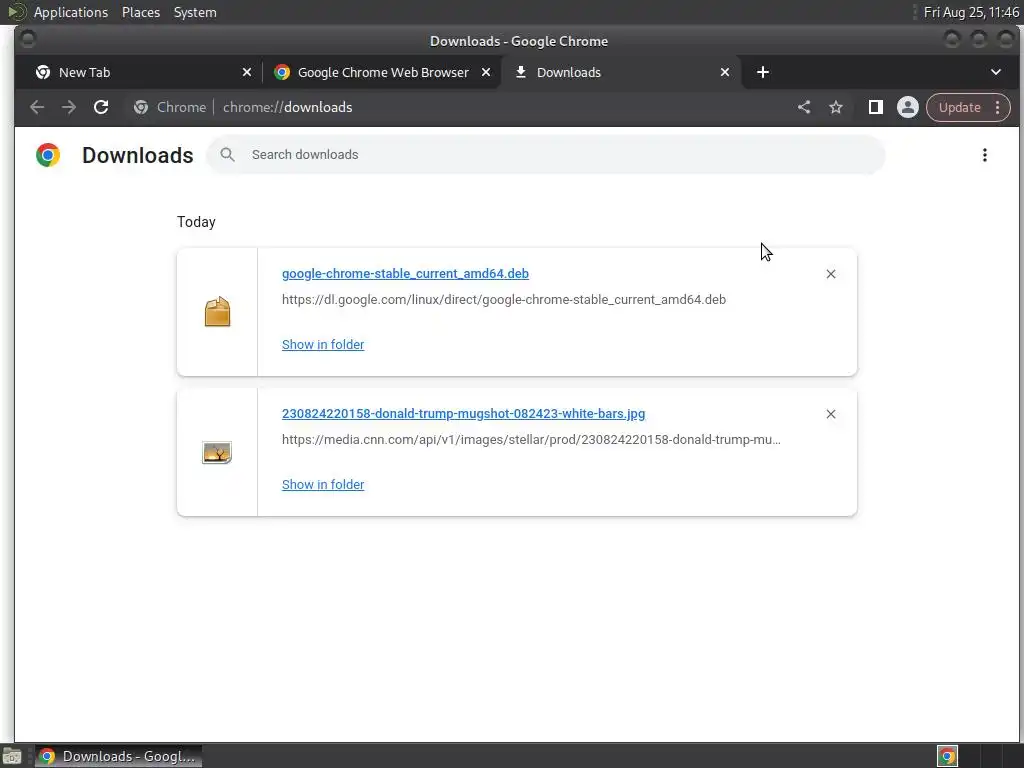Click the https://dl.google.com source URL text
This screenshot has height=768, width=1024.
504,299
